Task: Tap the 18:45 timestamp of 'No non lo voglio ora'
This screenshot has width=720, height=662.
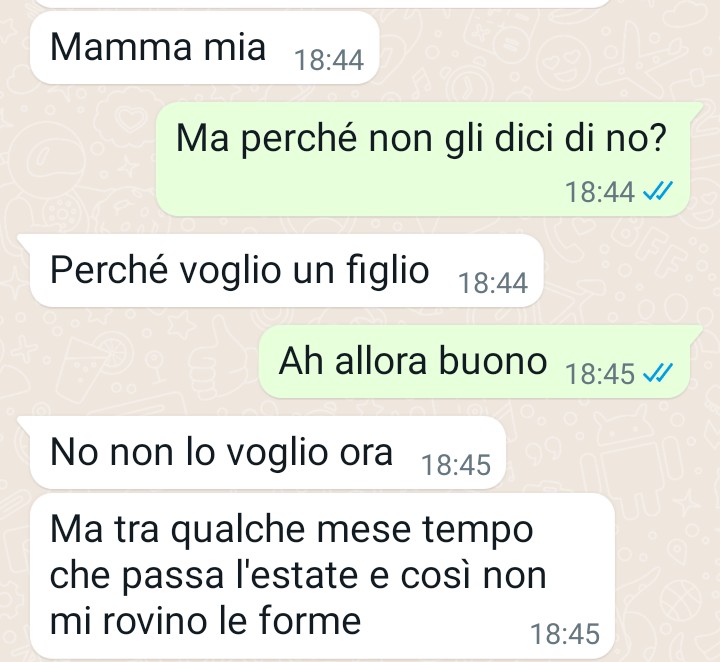Action: [456, 465]
